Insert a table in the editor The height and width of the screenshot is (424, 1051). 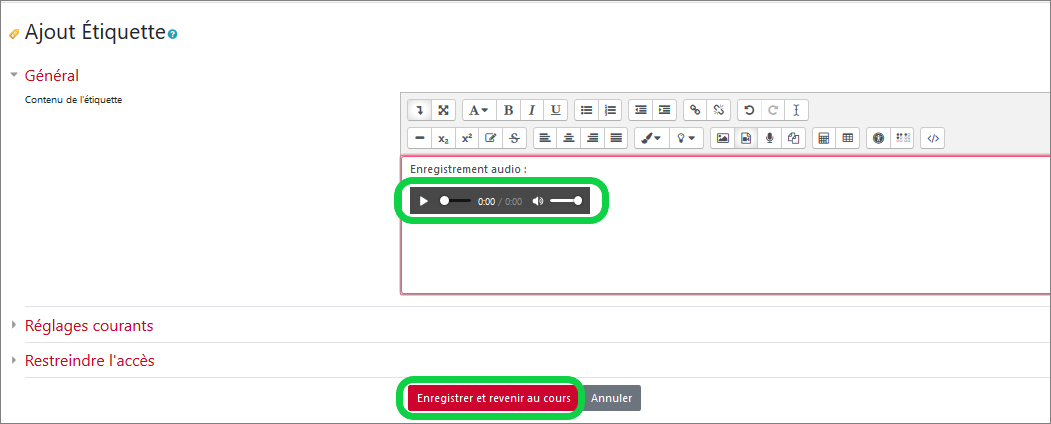[847, 139]
